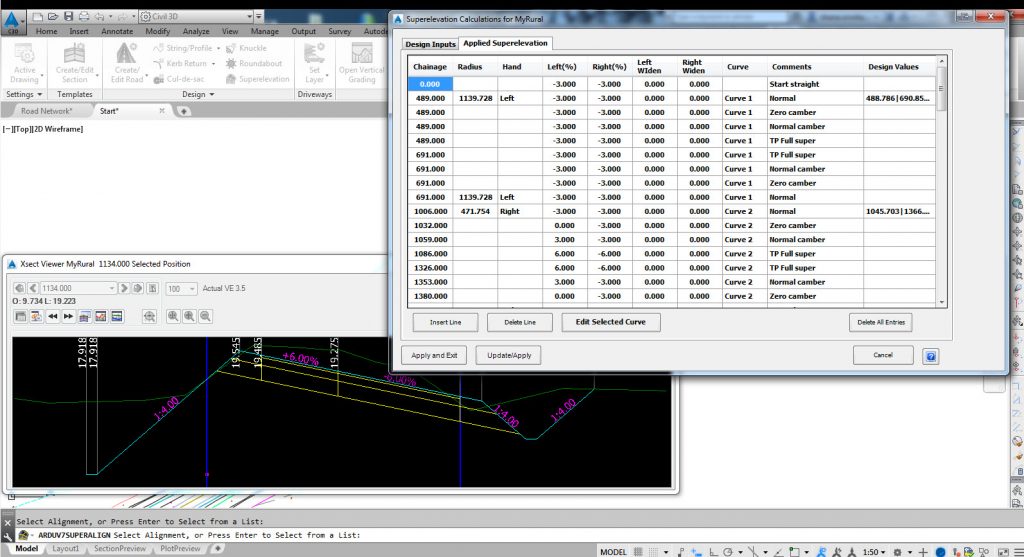Image resolution: width=1024 pixels, height=557 pixels.
Task: Toggle polar tracking in status bar
Action: [x=728, y=552]
